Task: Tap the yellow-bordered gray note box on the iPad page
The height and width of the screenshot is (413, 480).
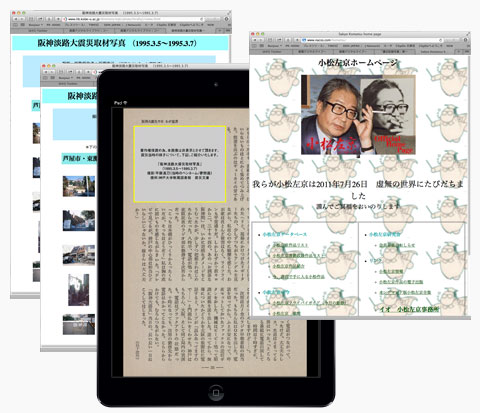Action: [x=180, y=164]
